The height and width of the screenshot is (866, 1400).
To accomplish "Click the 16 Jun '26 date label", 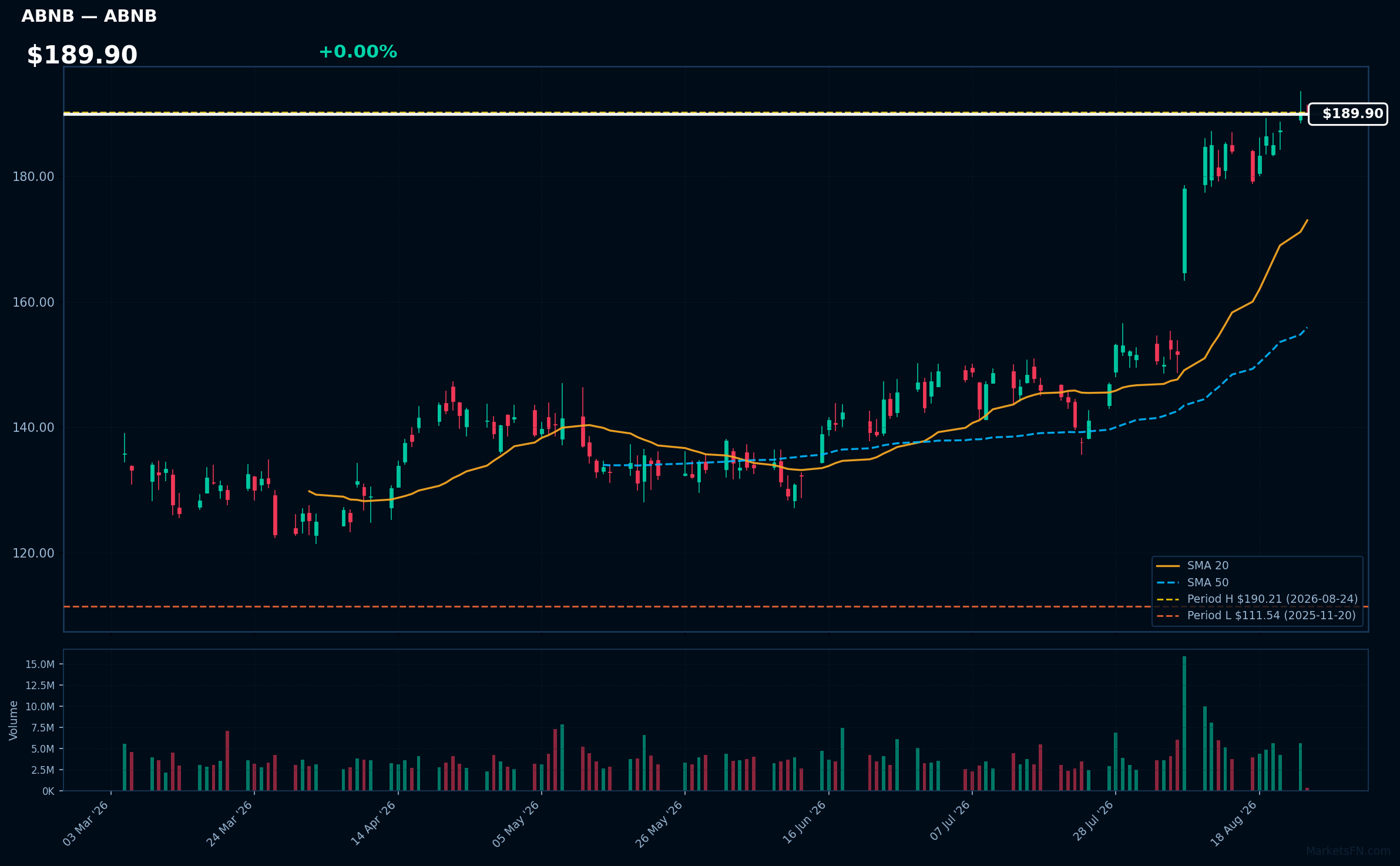I will [x=804, y=824].
